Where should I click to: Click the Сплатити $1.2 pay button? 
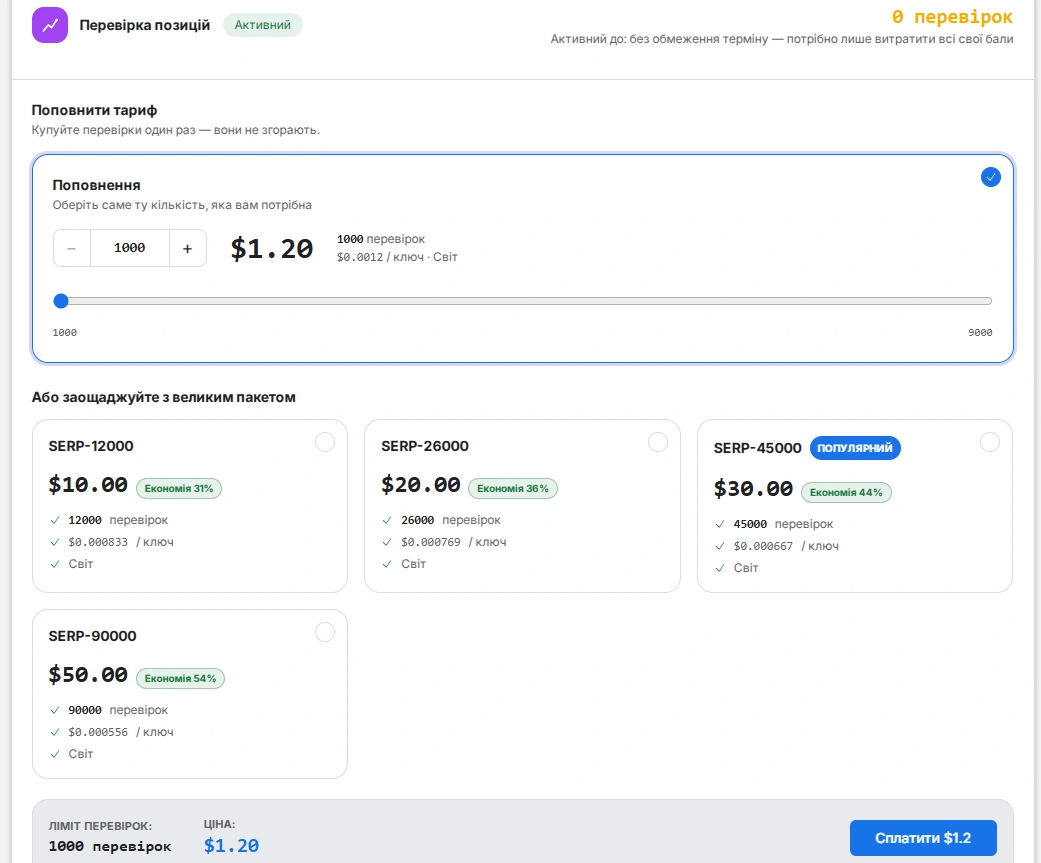click(x=923, y=838)
